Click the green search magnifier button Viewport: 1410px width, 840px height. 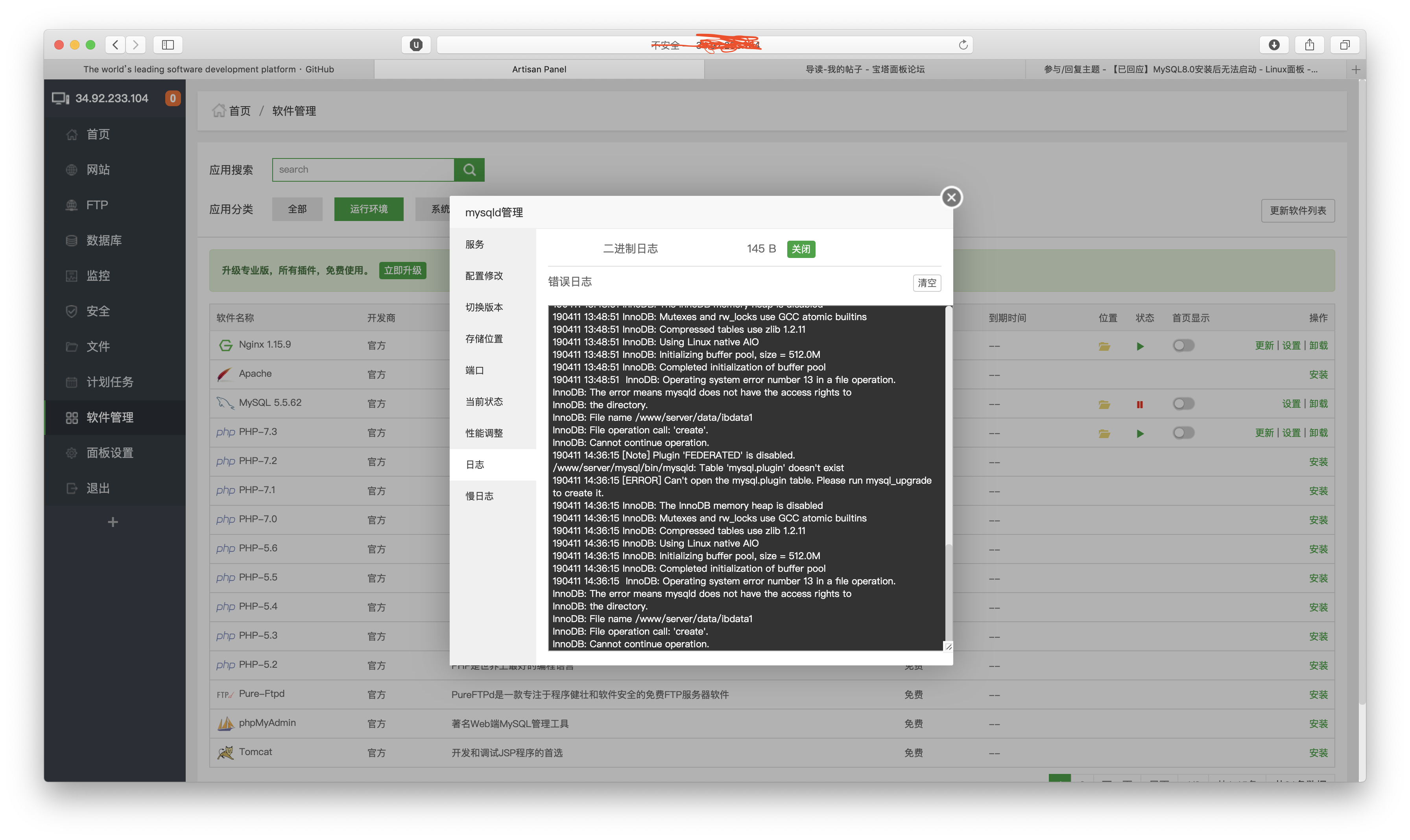point(469,170)
